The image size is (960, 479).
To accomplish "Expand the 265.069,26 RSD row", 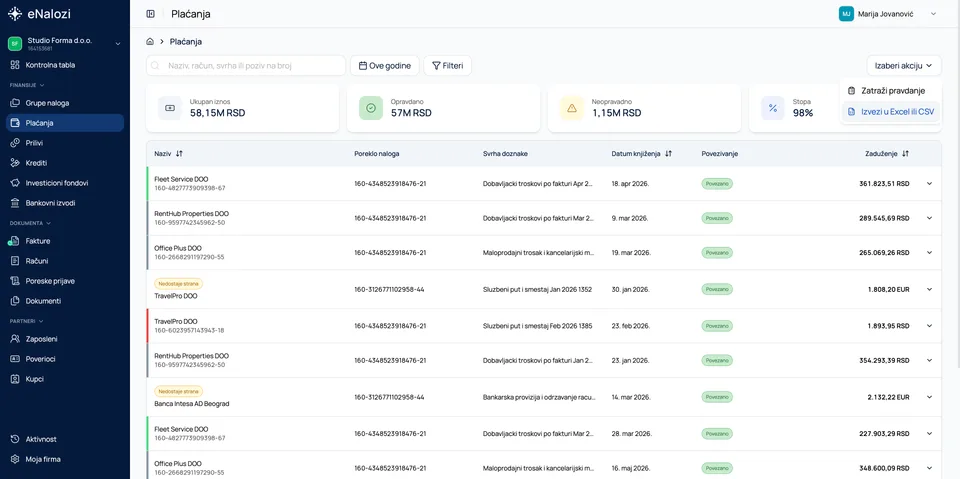I will tap(929, 252).
